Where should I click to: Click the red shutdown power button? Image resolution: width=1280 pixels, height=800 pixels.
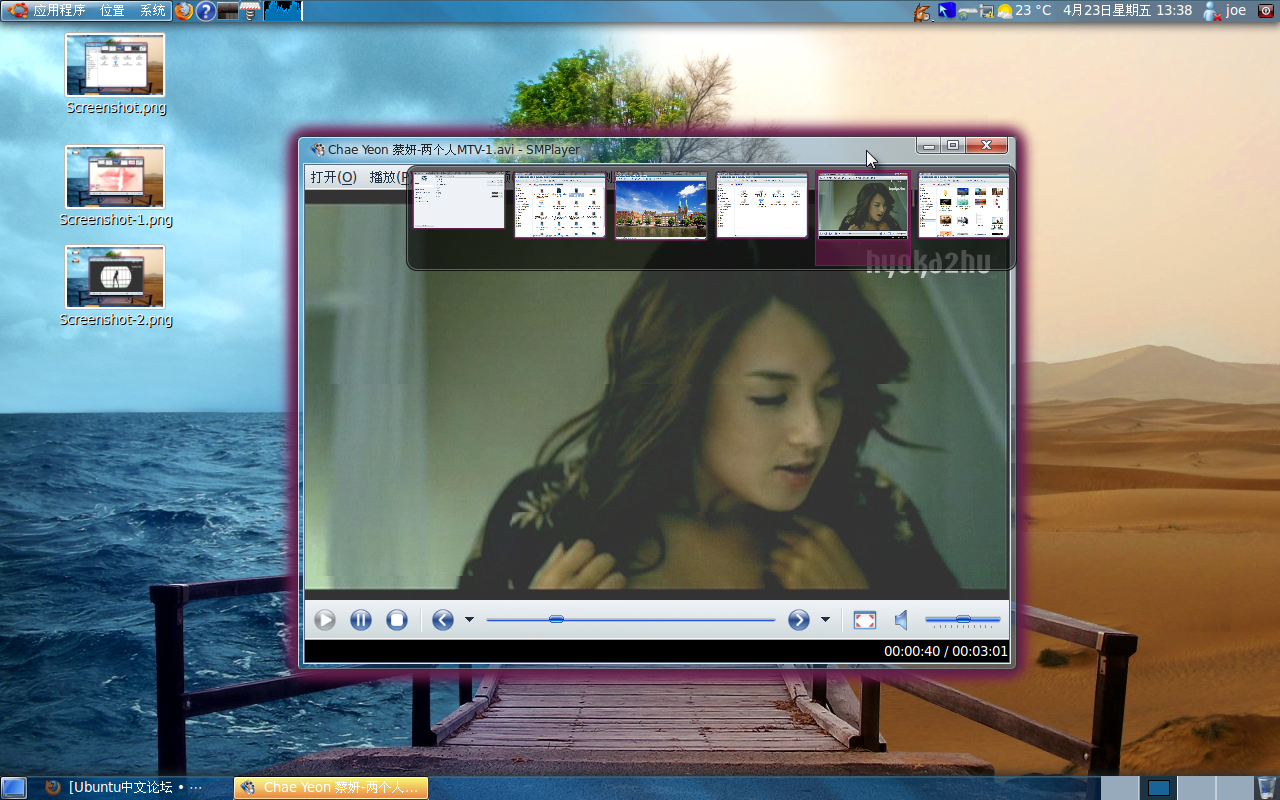[x=1266, y=10]
